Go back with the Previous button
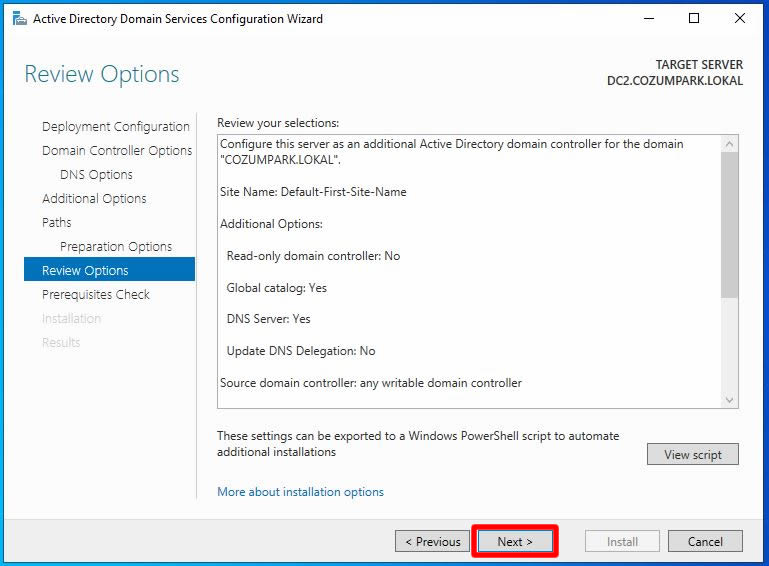Viewport: 769px width, 566px height. [433, 542]
